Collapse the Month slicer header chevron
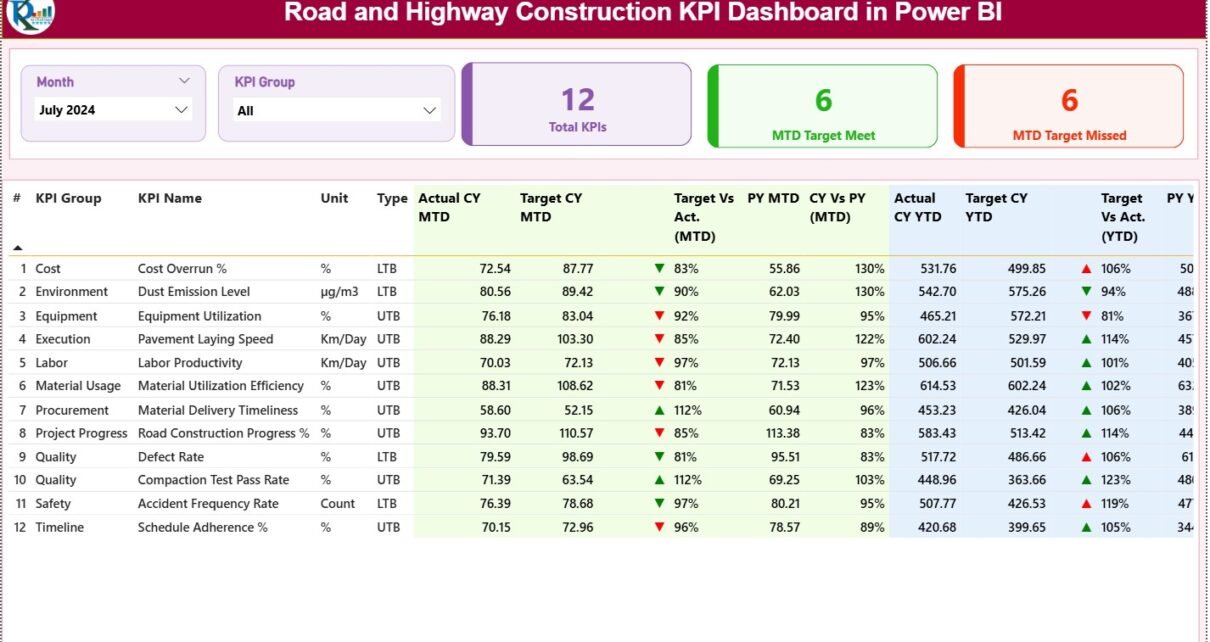The height and width of the screenshot is (642, 1210). (184, 81)
